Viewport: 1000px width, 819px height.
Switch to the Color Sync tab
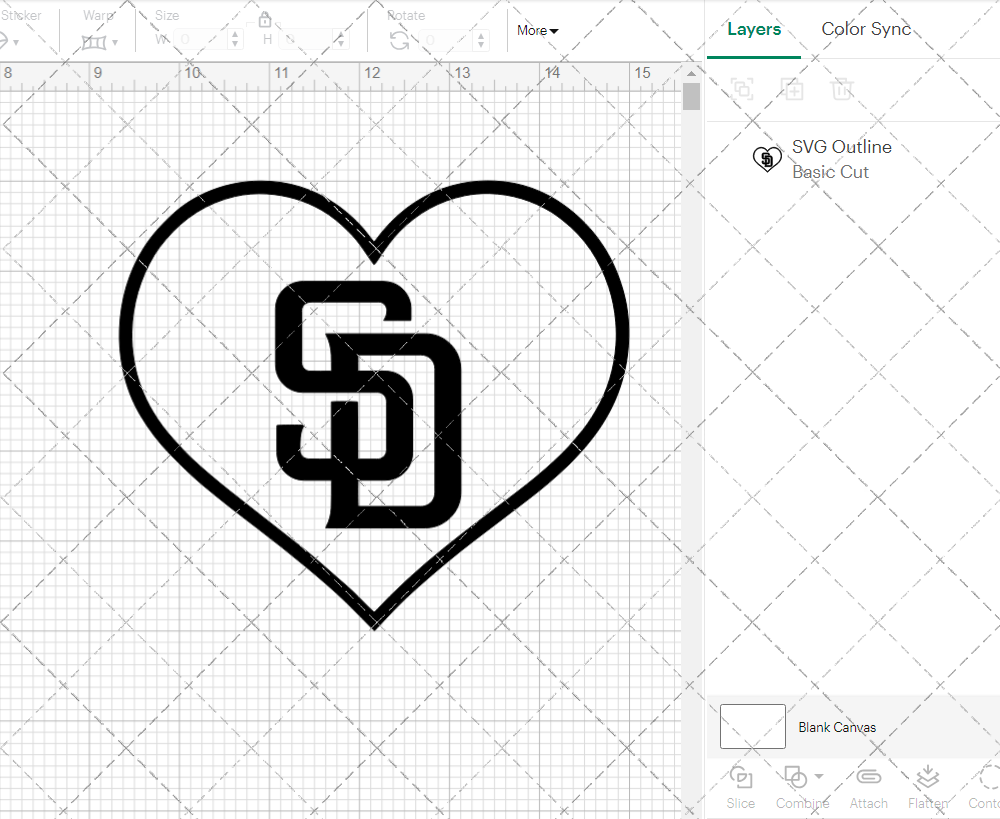tap(866, 29)
